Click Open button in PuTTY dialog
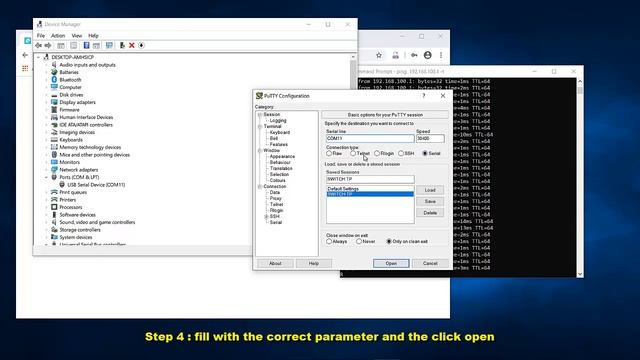The width and height of the screenshot is (640, 360). [x=391, y=264]
